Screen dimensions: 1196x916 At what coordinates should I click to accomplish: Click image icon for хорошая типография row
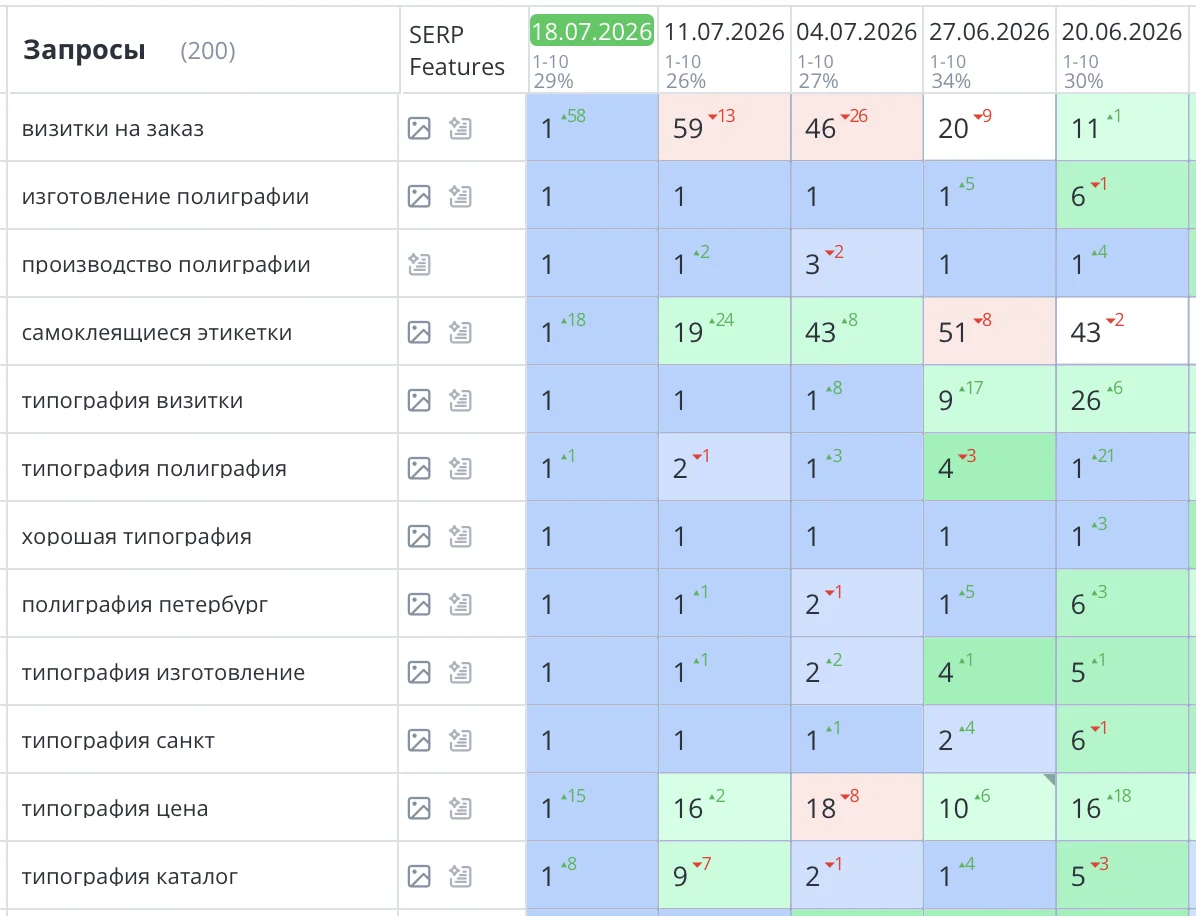[419, 536]
